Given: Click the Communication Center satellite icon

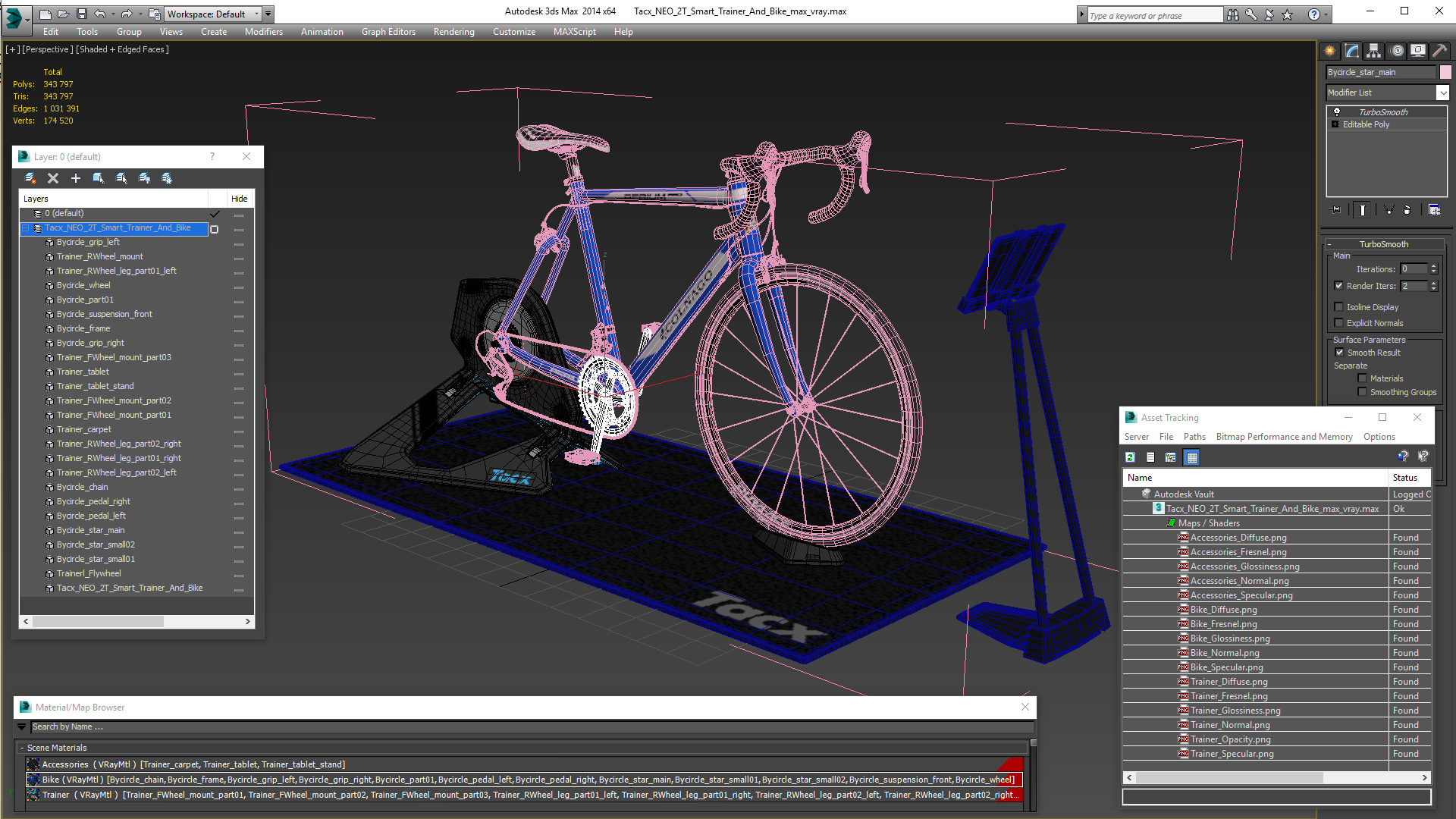Looking at the screenshot, I should (1269, 14).
